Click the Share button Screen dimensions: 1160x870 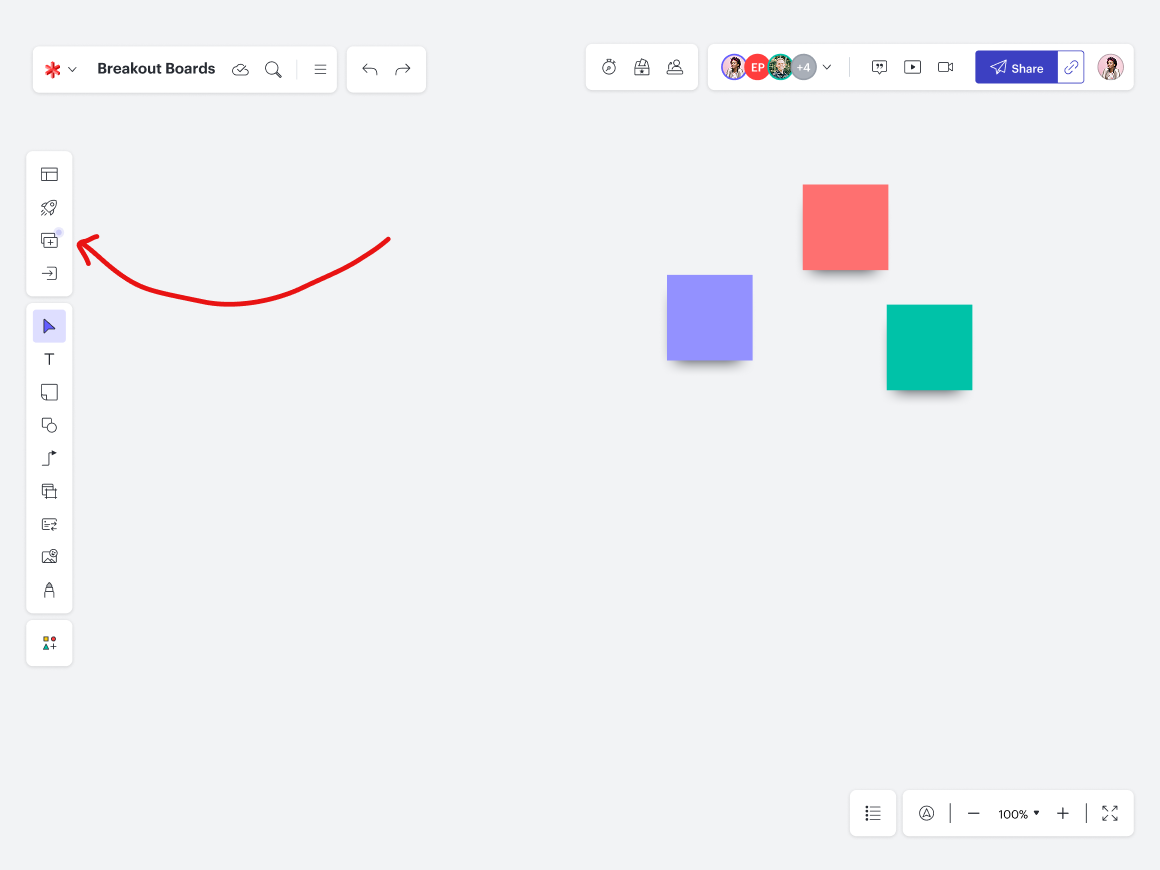1016,68
